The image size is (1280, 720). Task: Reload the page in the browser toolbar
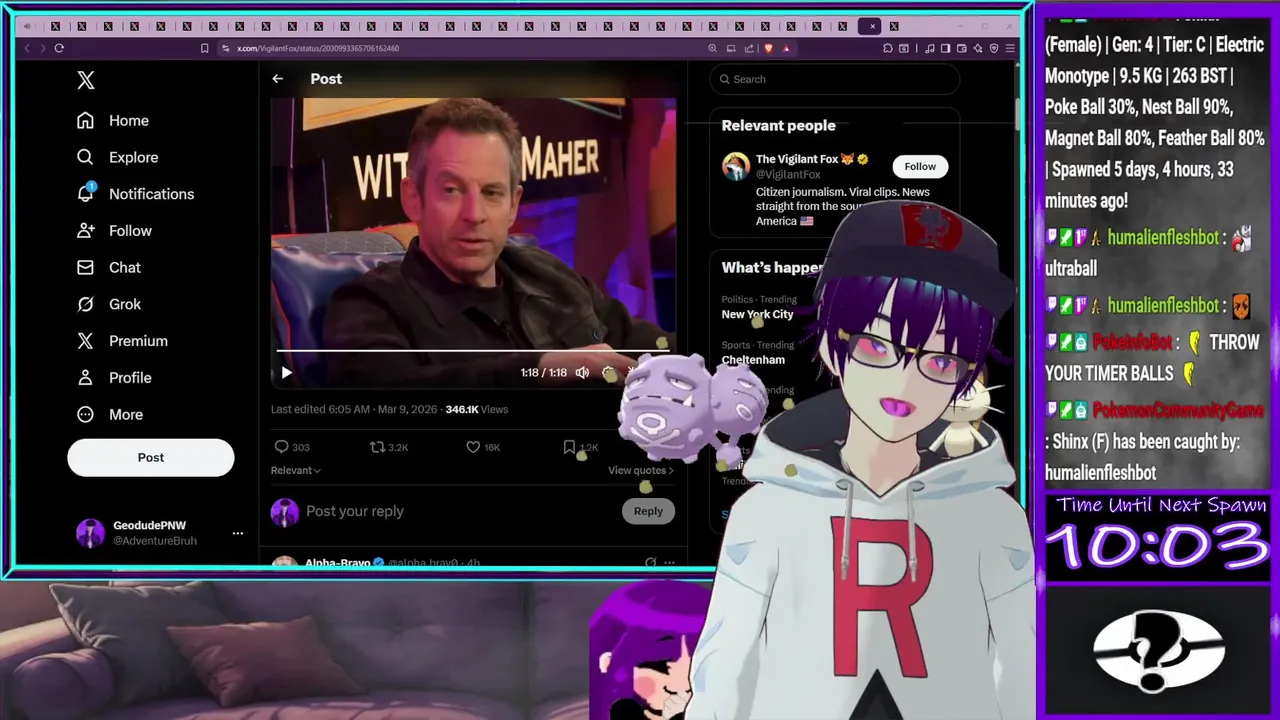tap(59, 48)
